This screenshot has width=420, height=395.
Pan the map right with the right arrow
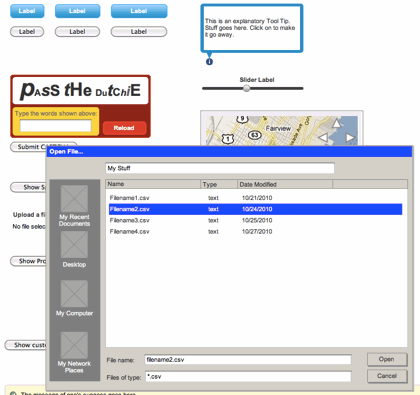[350, 137]
